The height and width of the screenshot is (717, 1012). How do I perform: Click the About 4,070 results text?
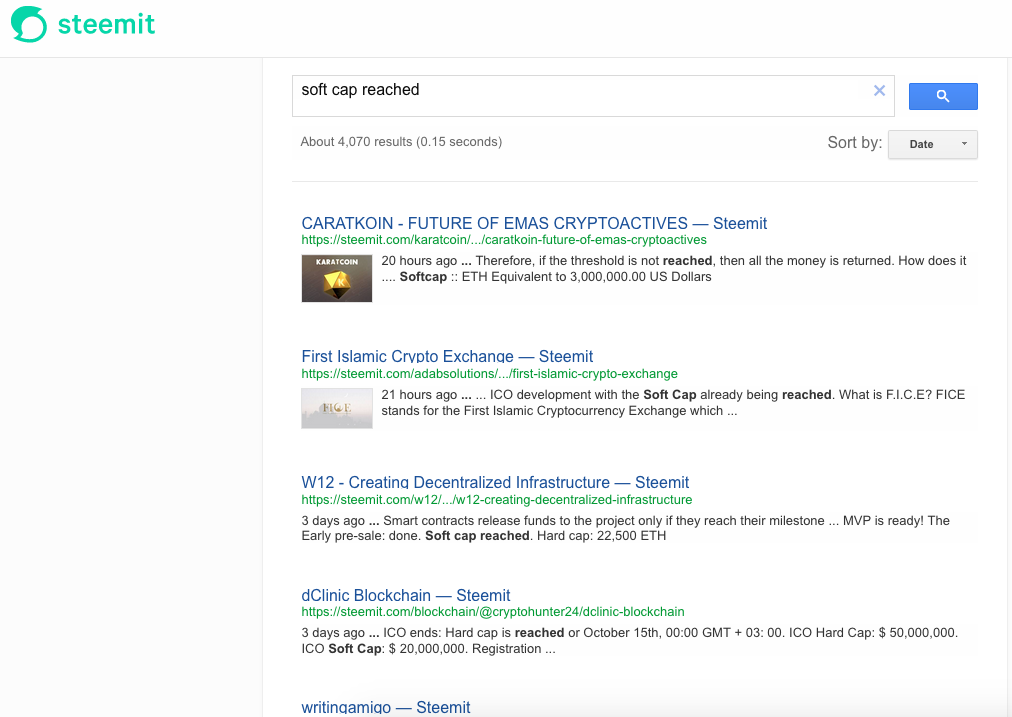click(401, 142)
